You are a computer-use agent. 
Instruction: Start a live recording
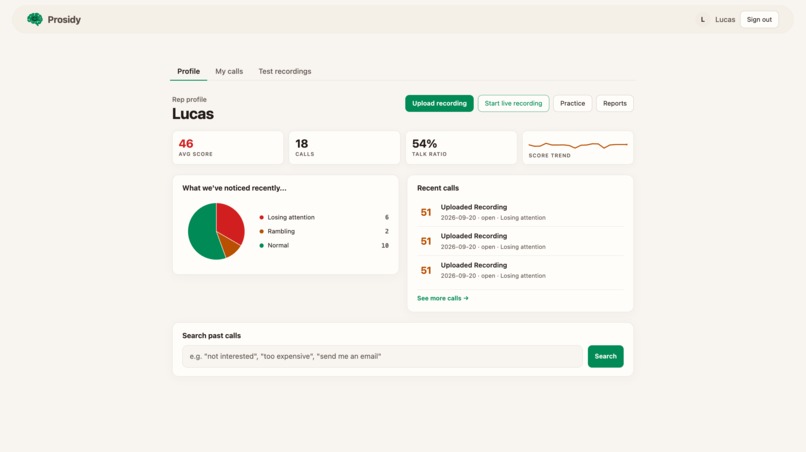513,103
